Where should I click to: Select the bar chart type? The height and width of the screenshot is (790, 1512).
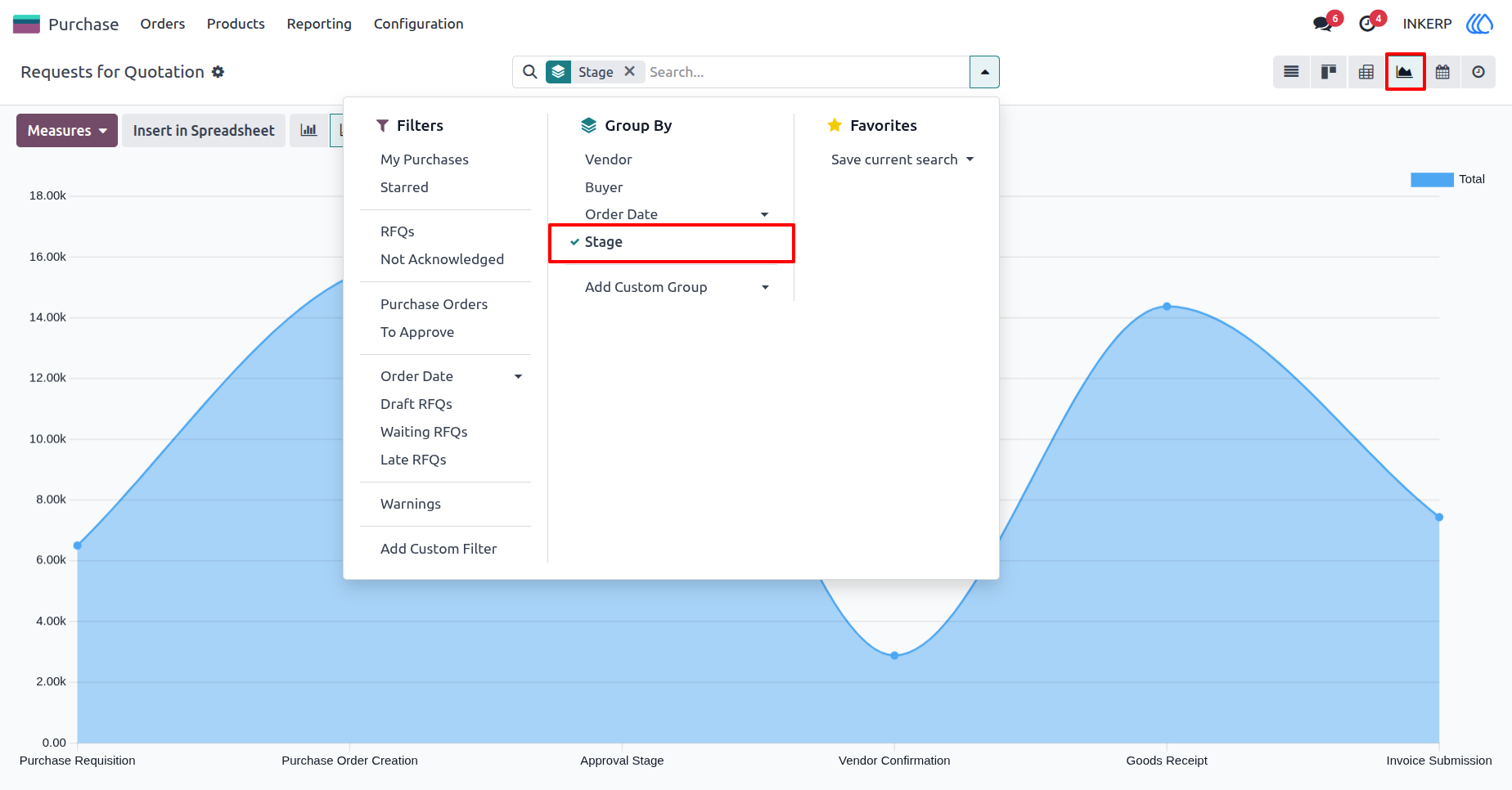pos(308,130)
